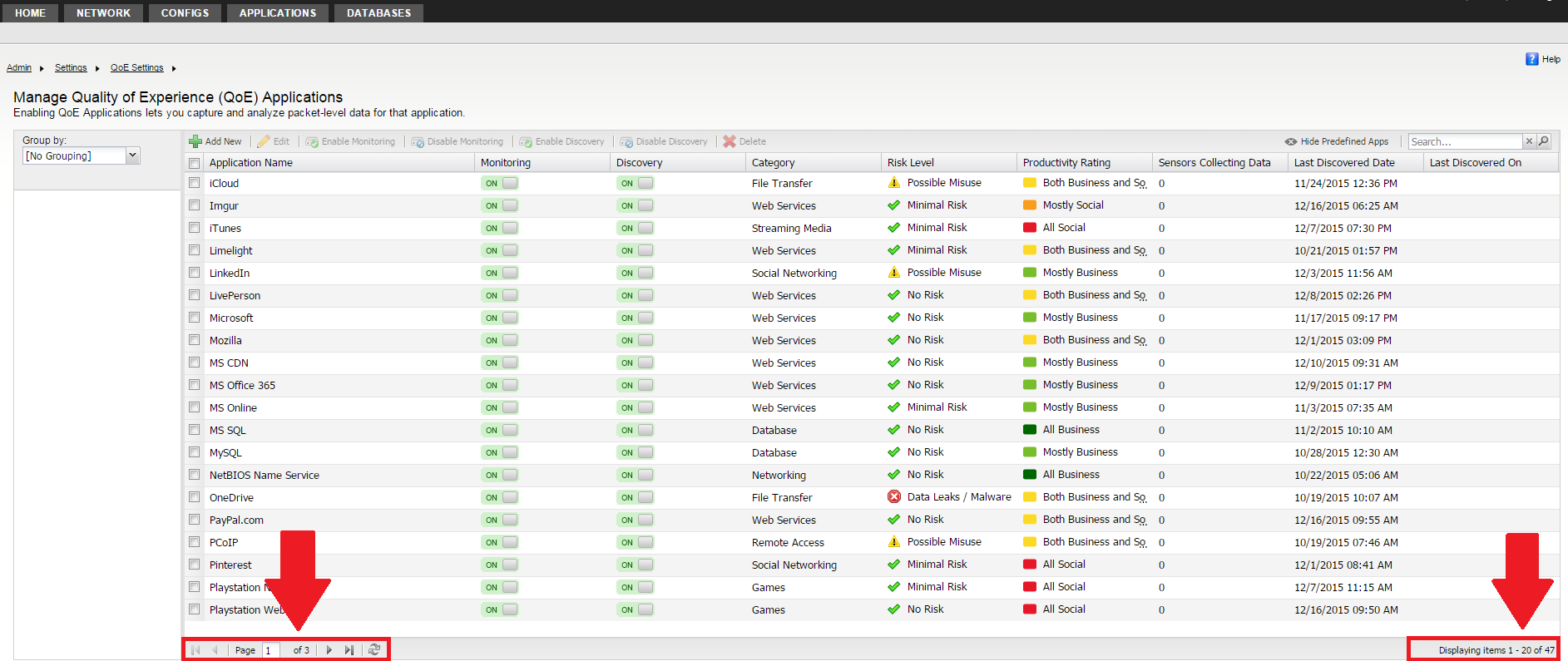Click the warning risk icon for PCoIP
Viewport: 1568px width, 661px height.
click(894, 542)
